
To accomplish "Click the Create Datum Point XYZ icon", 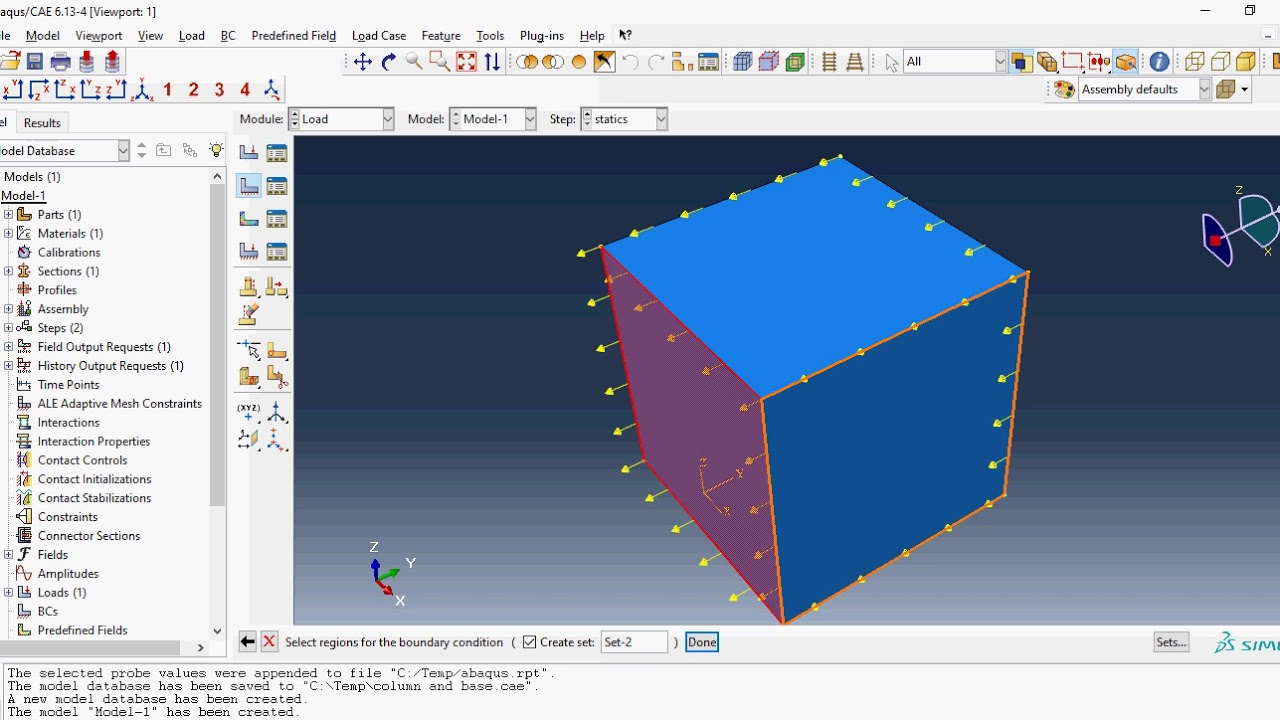I will [249, 412].
